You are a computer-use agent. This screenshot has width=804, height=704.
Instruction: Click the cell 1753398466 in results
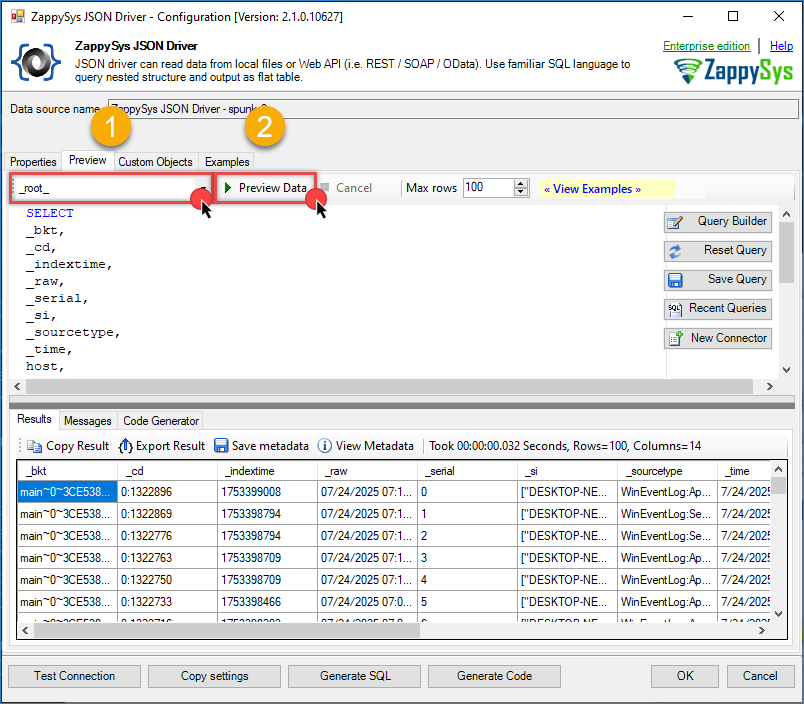[268, 602]
